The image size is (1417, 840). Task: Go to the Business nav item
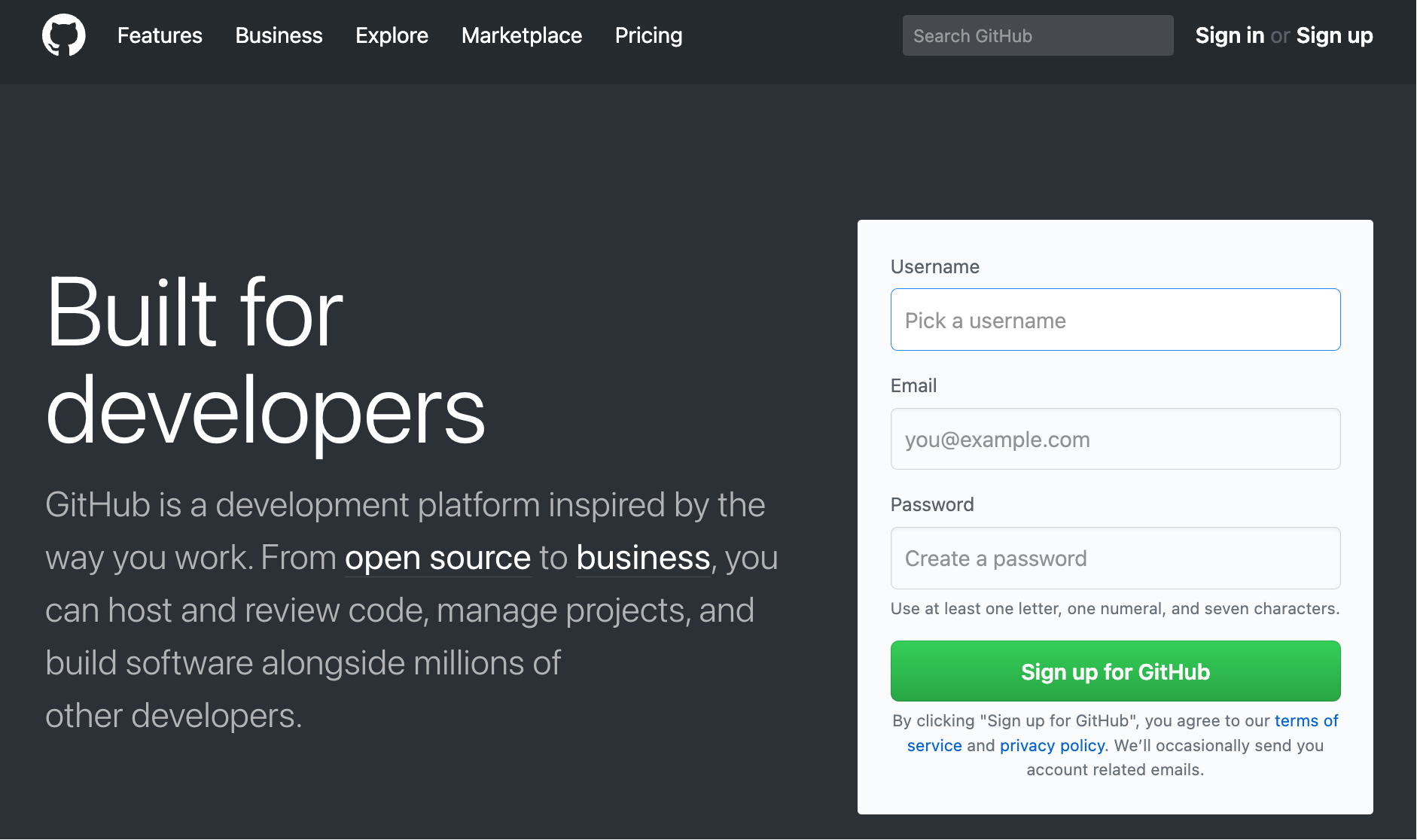point(279,35)
